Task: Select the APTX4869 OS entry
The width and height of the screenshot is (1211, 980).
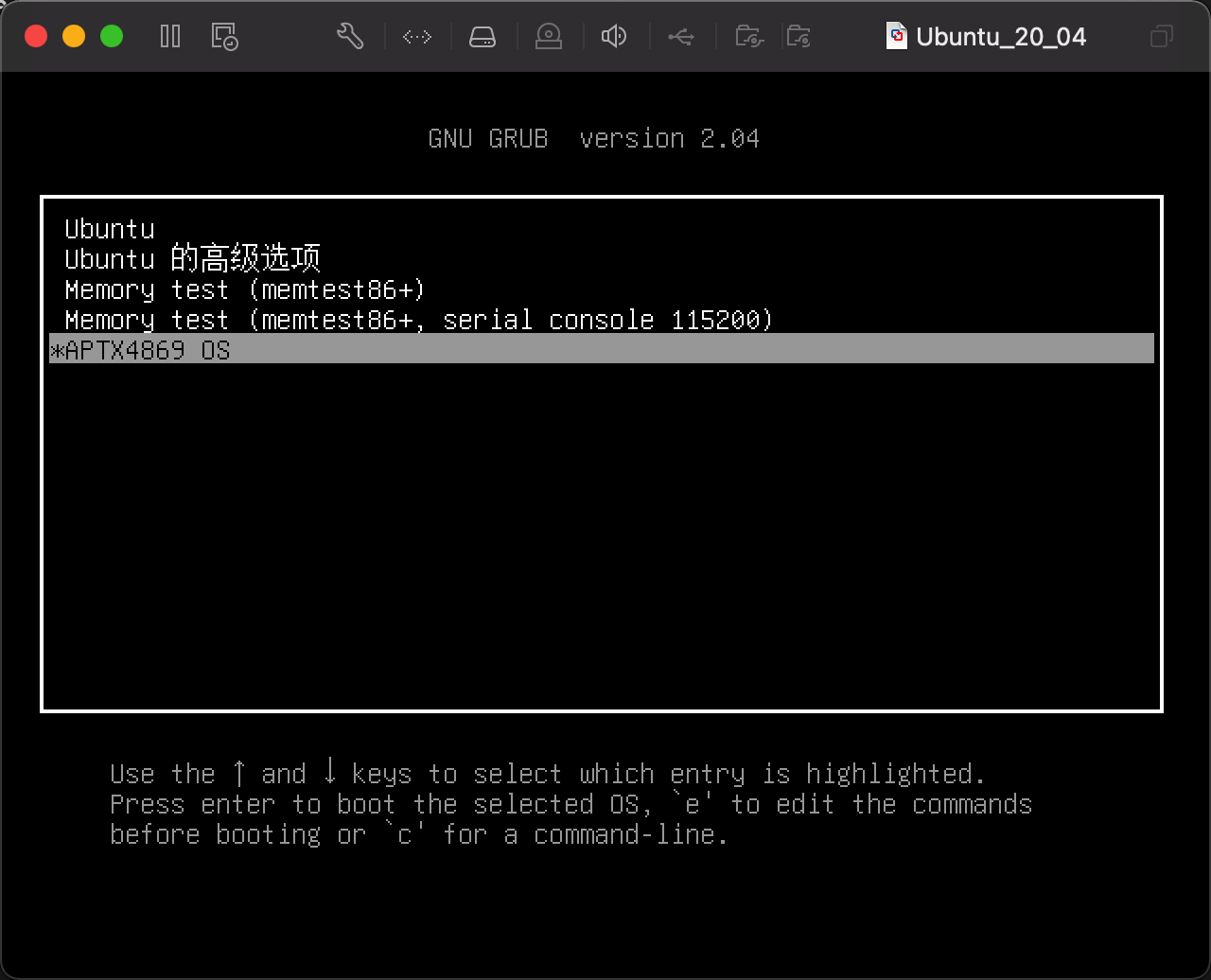Action: (602, 348)
